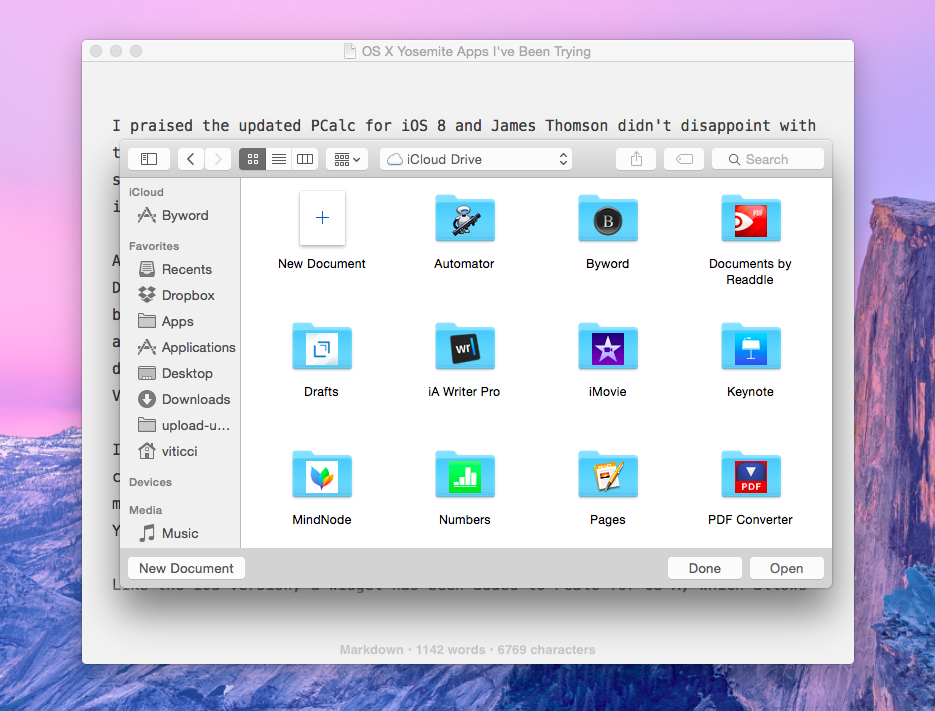Open the iA Writer Pro folder
This screenshot has height=711, width=935.
[465, 347]
